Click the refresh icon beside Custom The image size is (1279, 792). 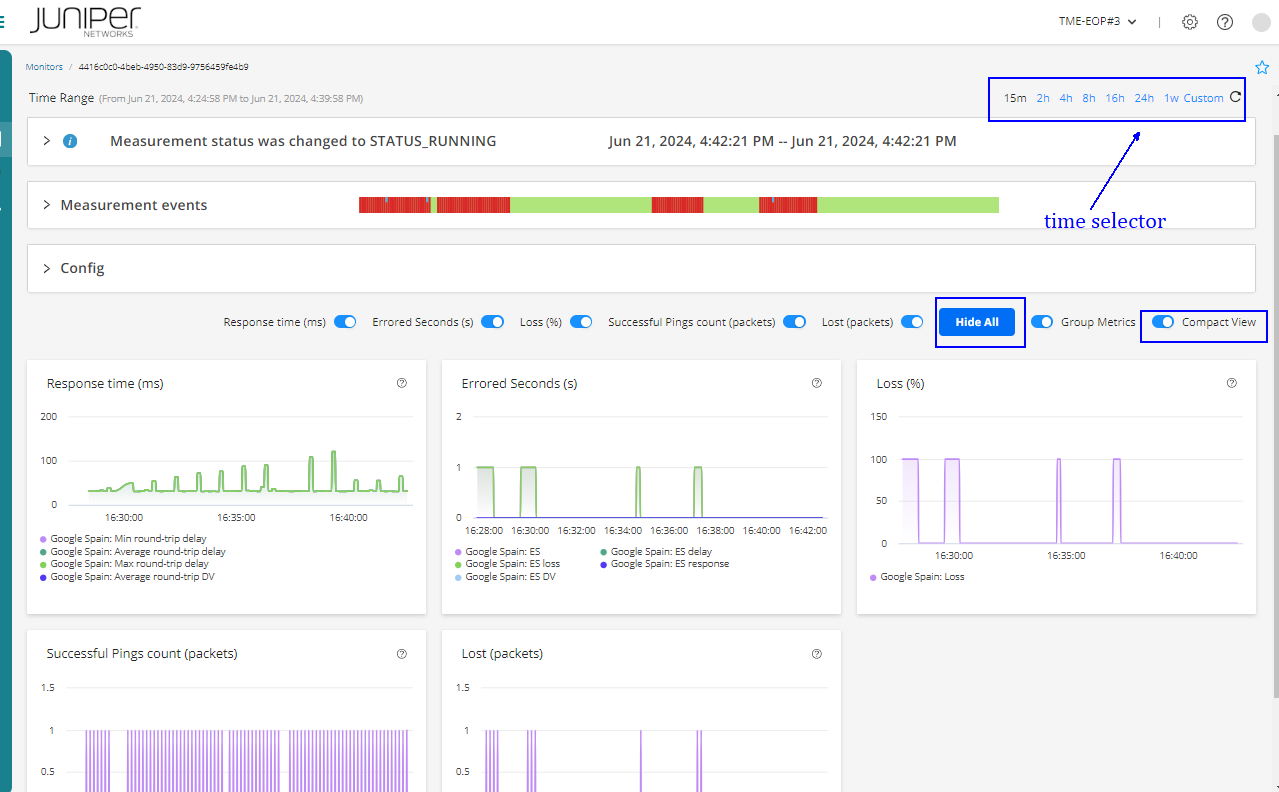1235,98
